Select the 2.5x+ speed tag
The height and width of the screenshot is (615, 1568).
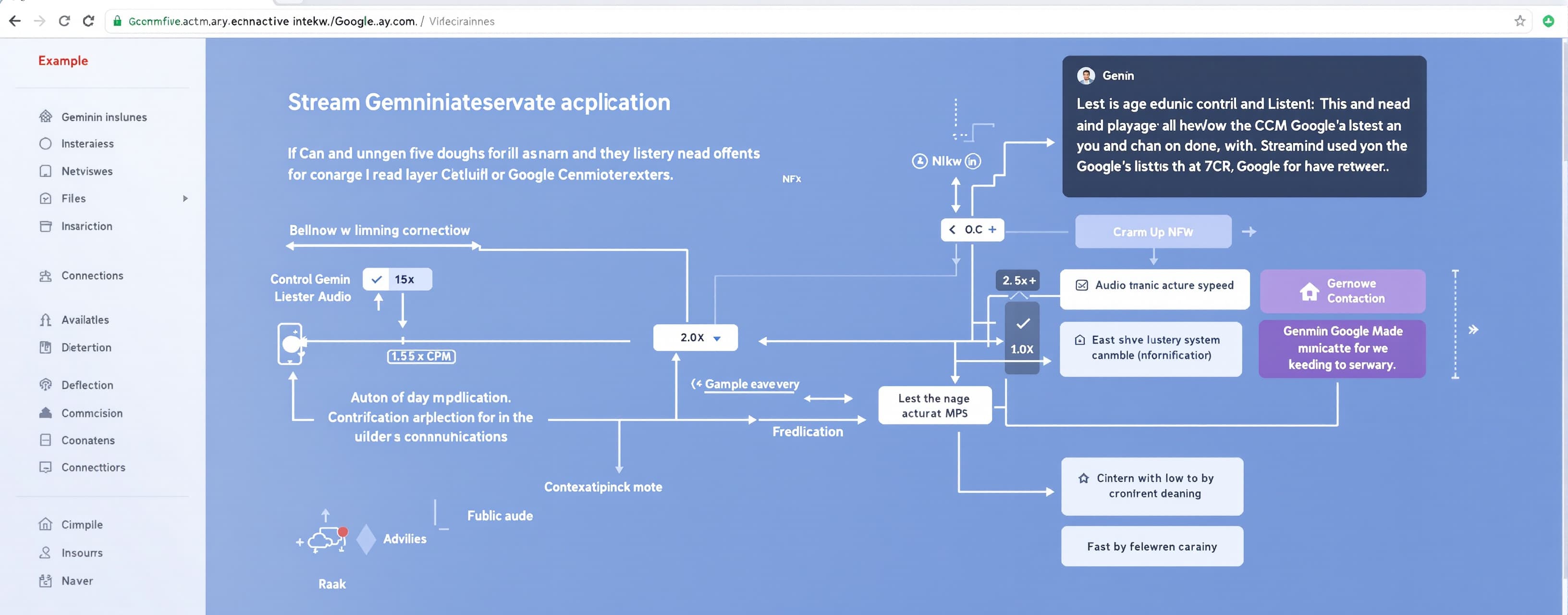click(x=1018, y=280)
